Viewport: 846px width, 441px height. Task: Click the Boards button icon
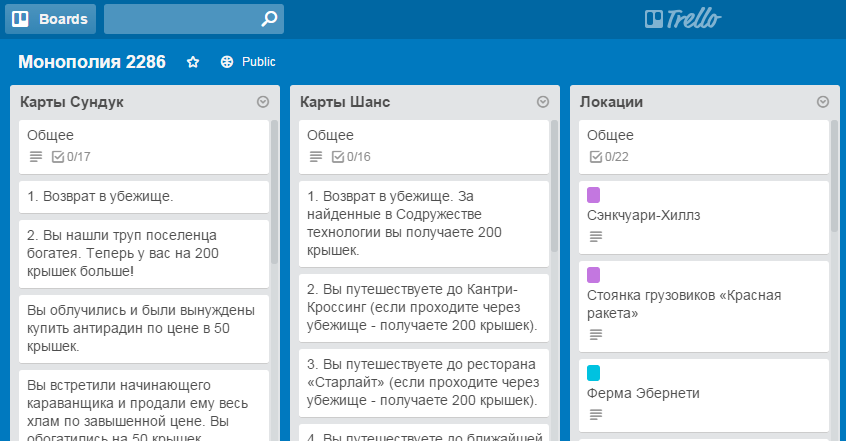20,19
